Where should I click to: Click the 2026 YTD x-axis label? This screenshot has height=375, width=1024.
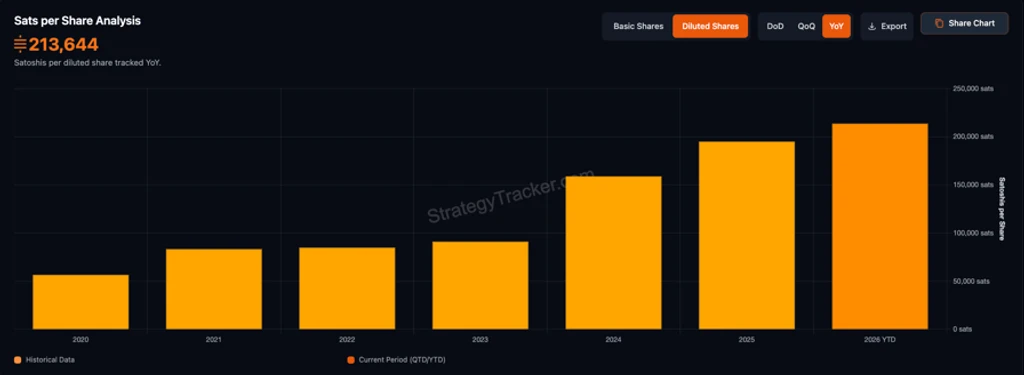[x=880, y=340]
